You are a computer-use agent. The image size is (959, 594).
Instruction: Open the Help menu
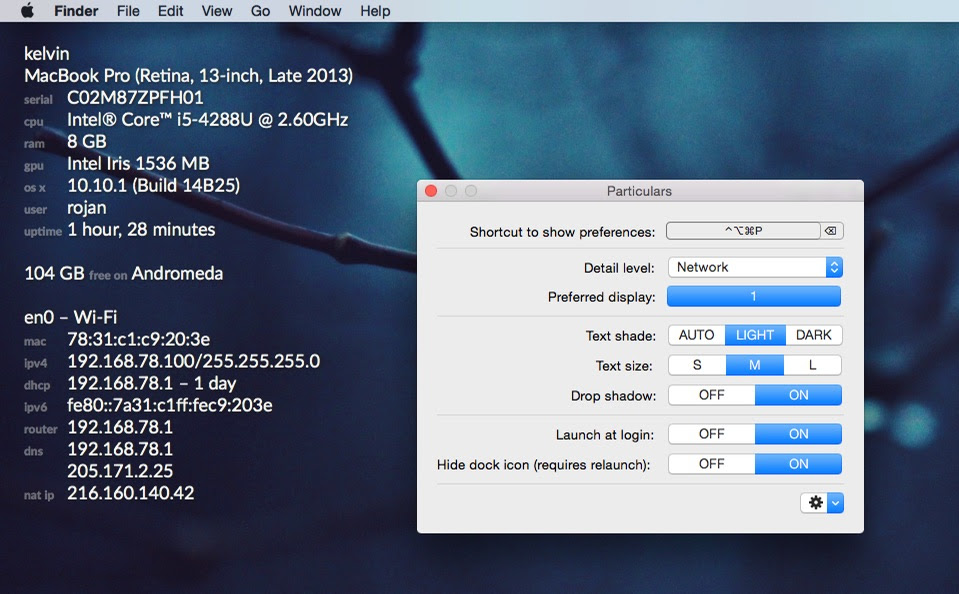375,11
